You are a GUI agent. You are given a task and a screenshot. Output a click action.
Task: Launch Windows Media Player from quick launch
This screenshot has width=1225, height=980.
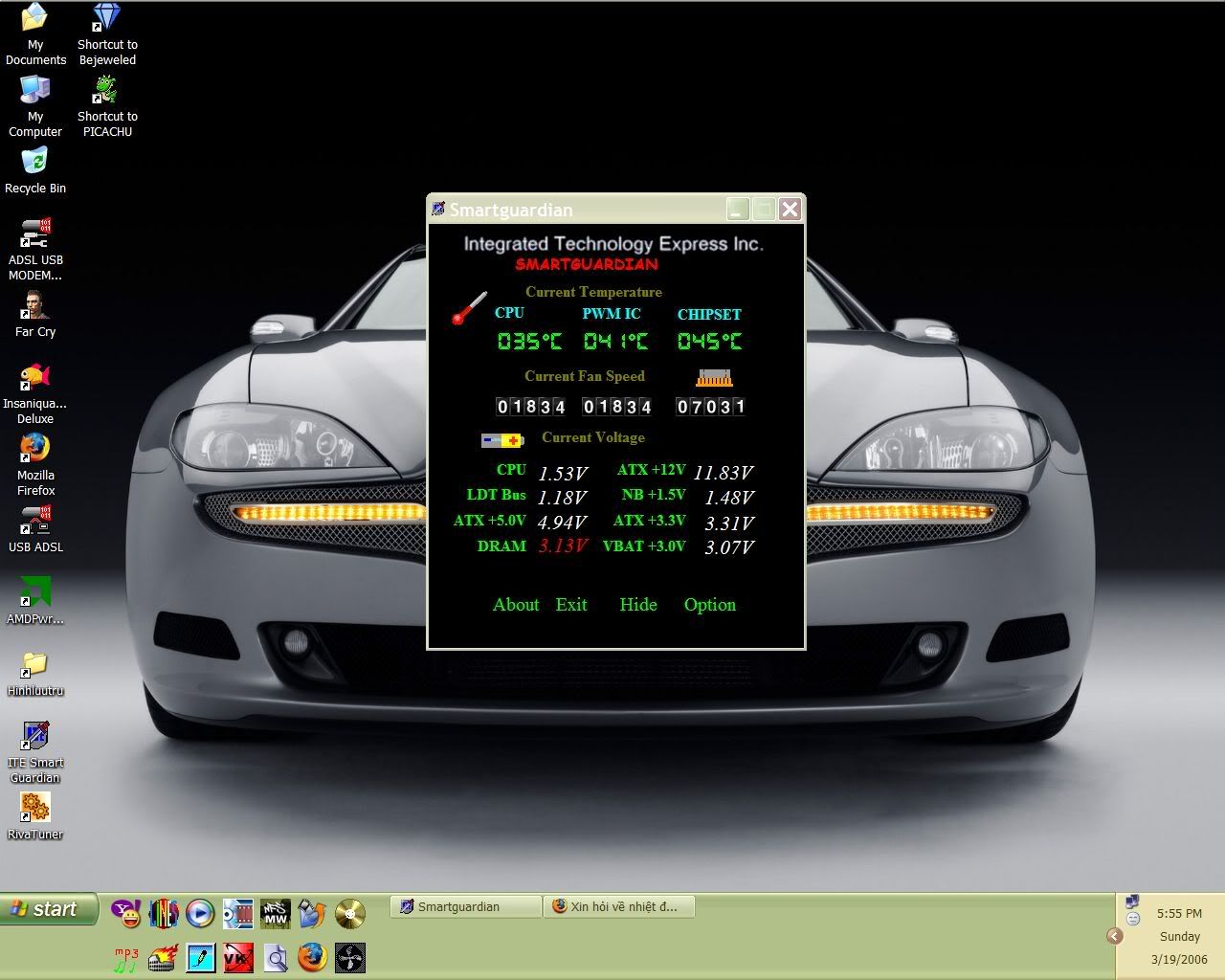[x=200, y=914]
